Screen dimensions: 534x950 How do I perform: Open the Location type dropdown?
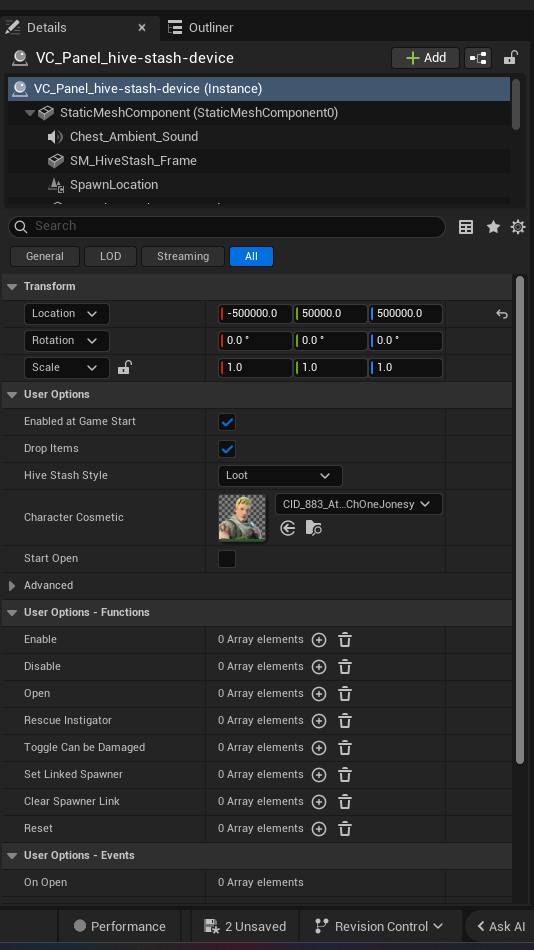tap(67, 314)
